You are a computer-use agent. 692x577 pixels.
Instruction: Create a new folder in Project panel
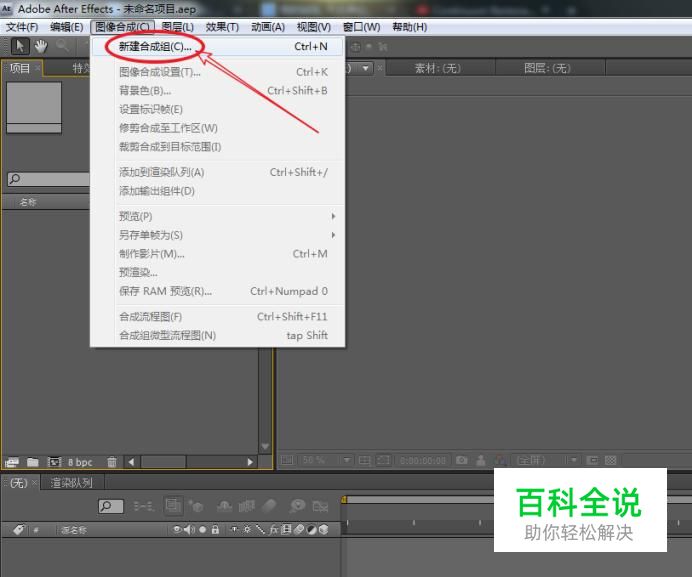33,462
